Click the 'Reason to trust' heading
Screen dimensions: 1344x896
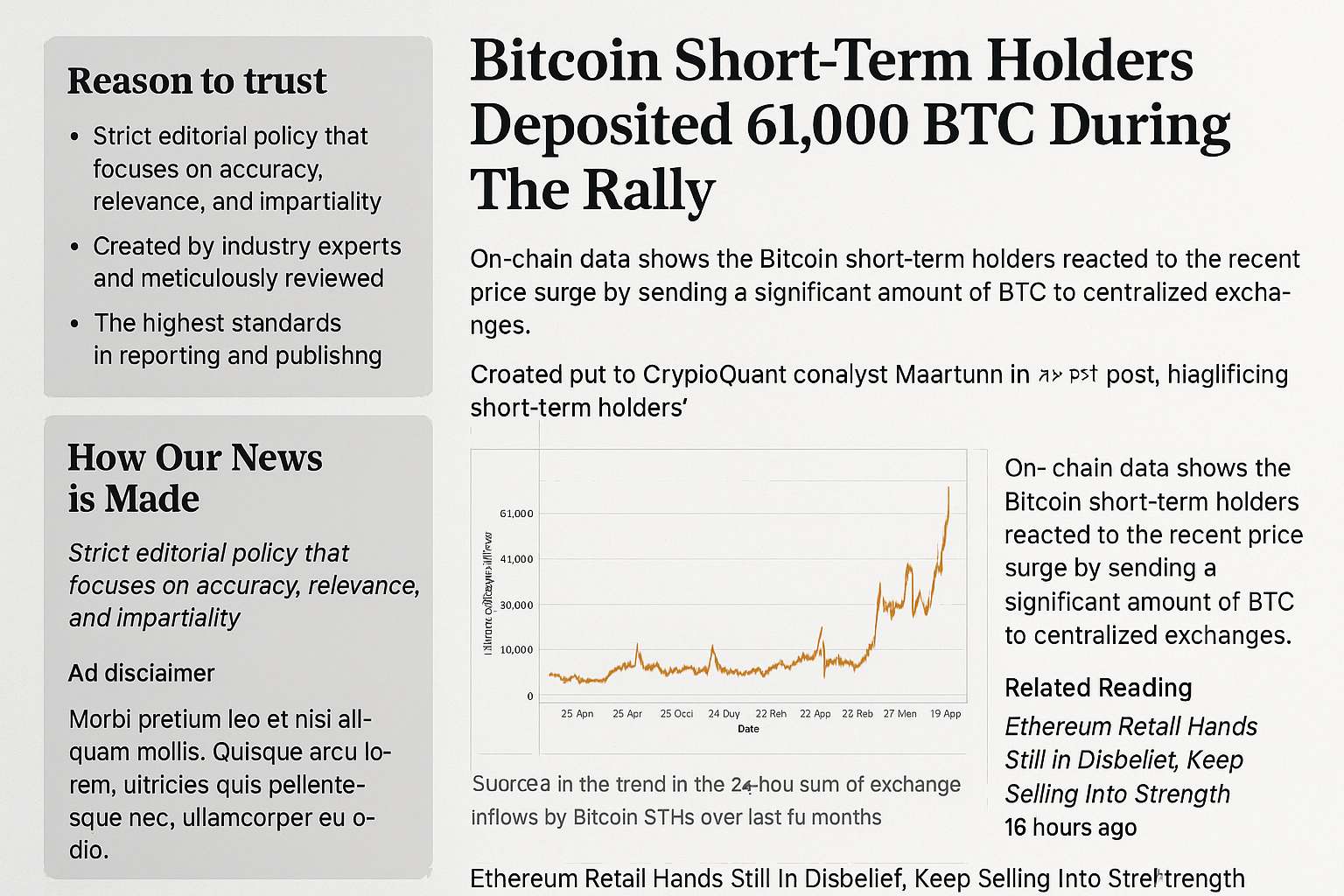coord(197,81)
